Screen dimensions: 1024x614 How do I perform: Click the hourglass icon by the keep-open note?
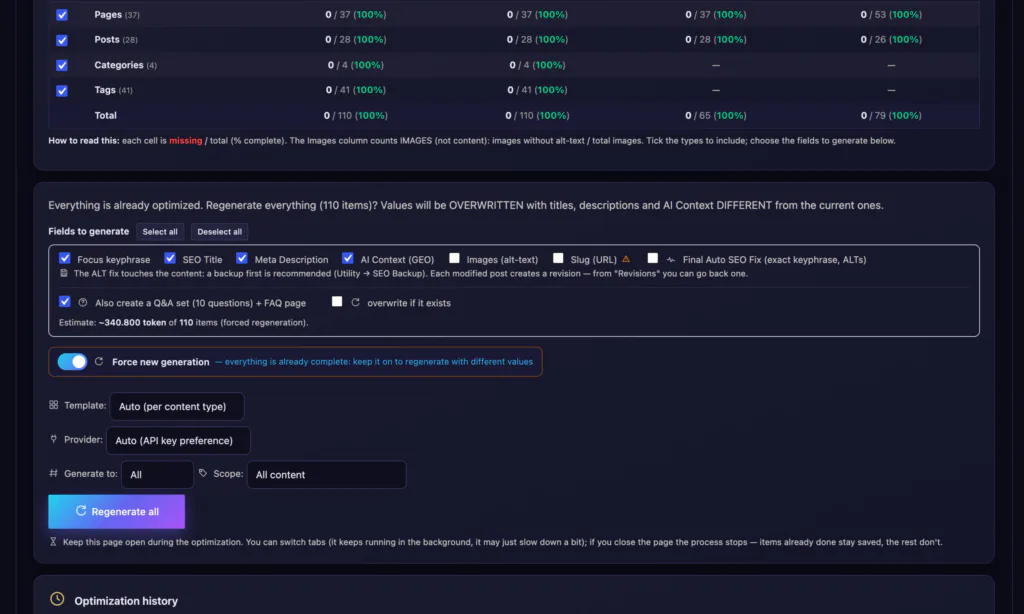[53, 541]
